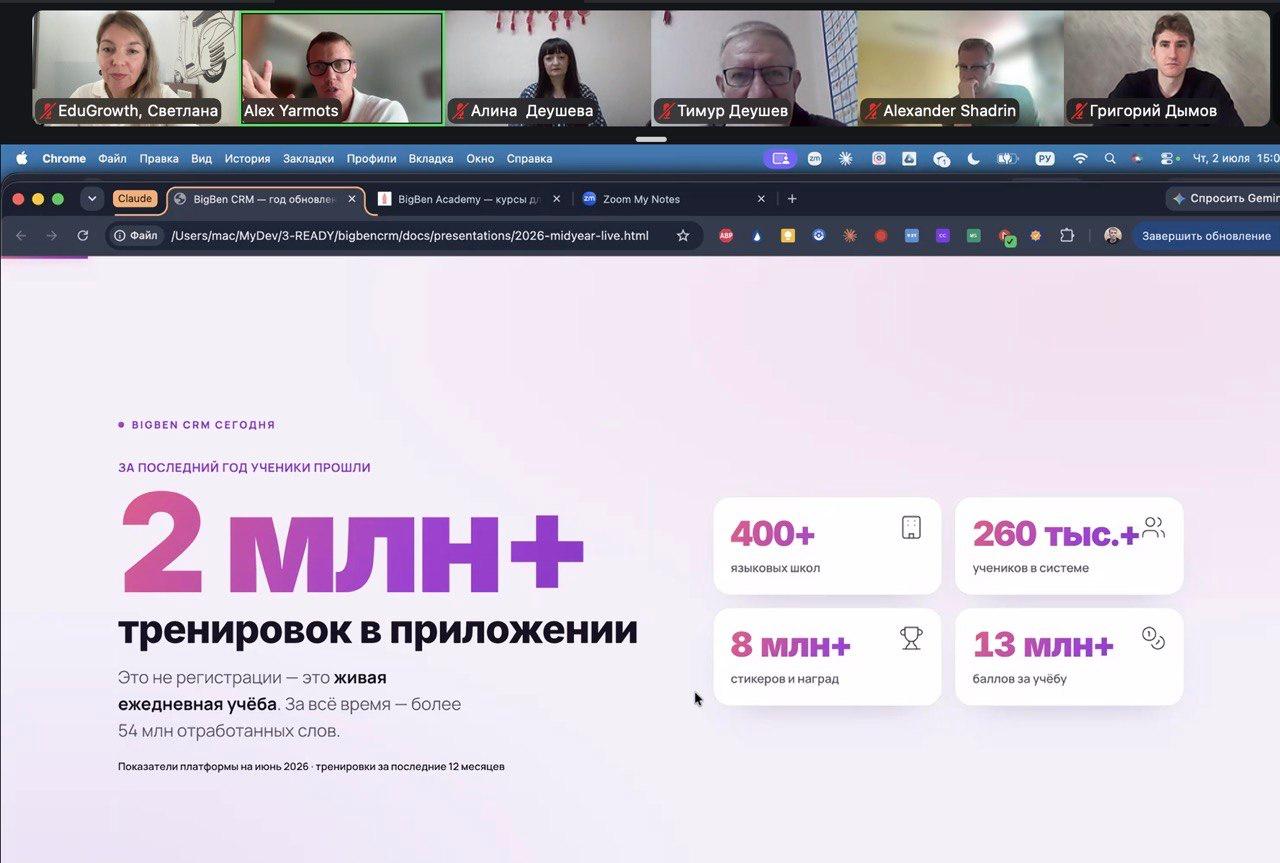The width and height of the screenshot is (1280, 863).
Task: Click the address bar URL field
Action: pyautogui.click(x=410, y=236)
